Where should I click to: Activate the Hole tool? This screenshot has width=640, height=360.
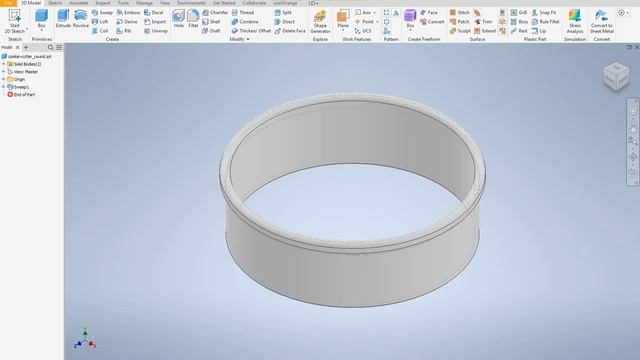pyautogui.click(x=178, y=19)
